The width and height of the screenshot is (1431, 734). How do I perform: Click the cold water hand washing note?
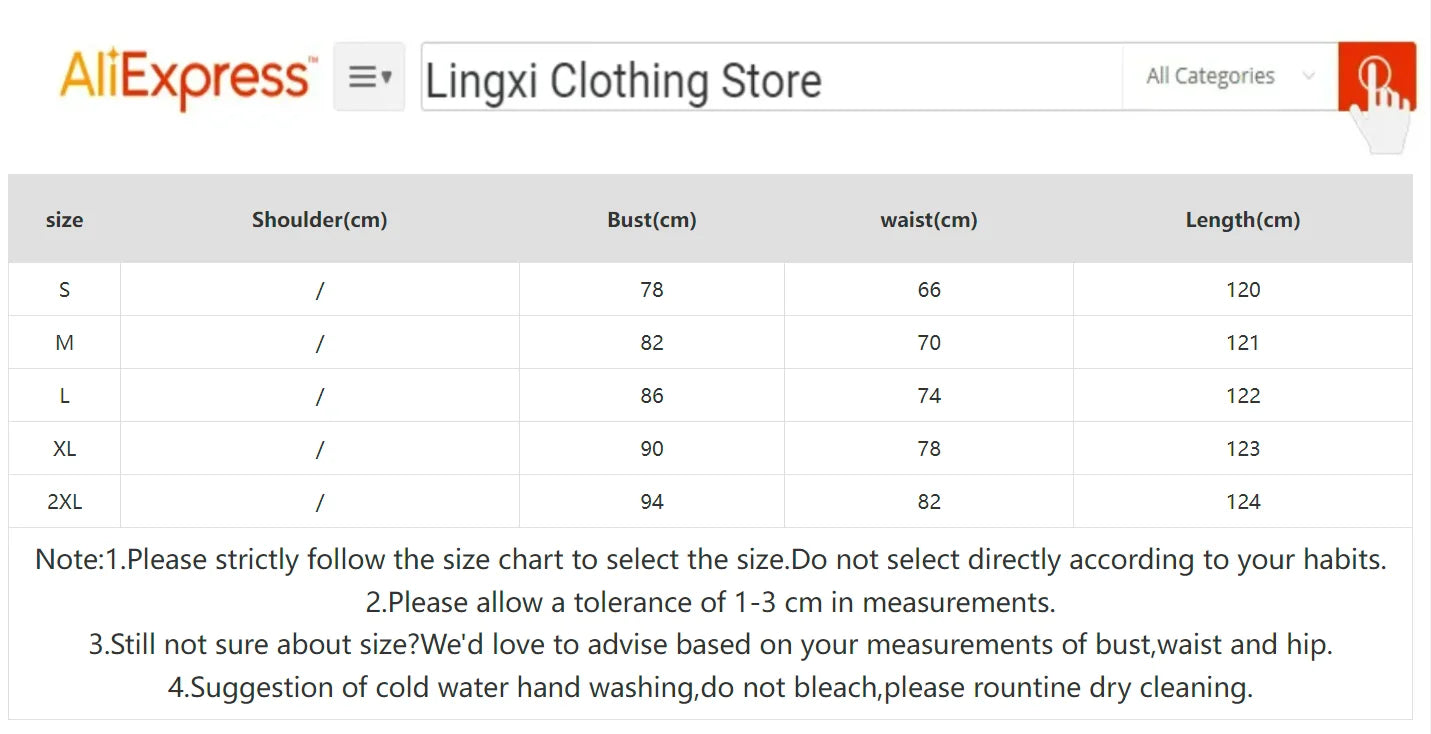coord(710,688)
